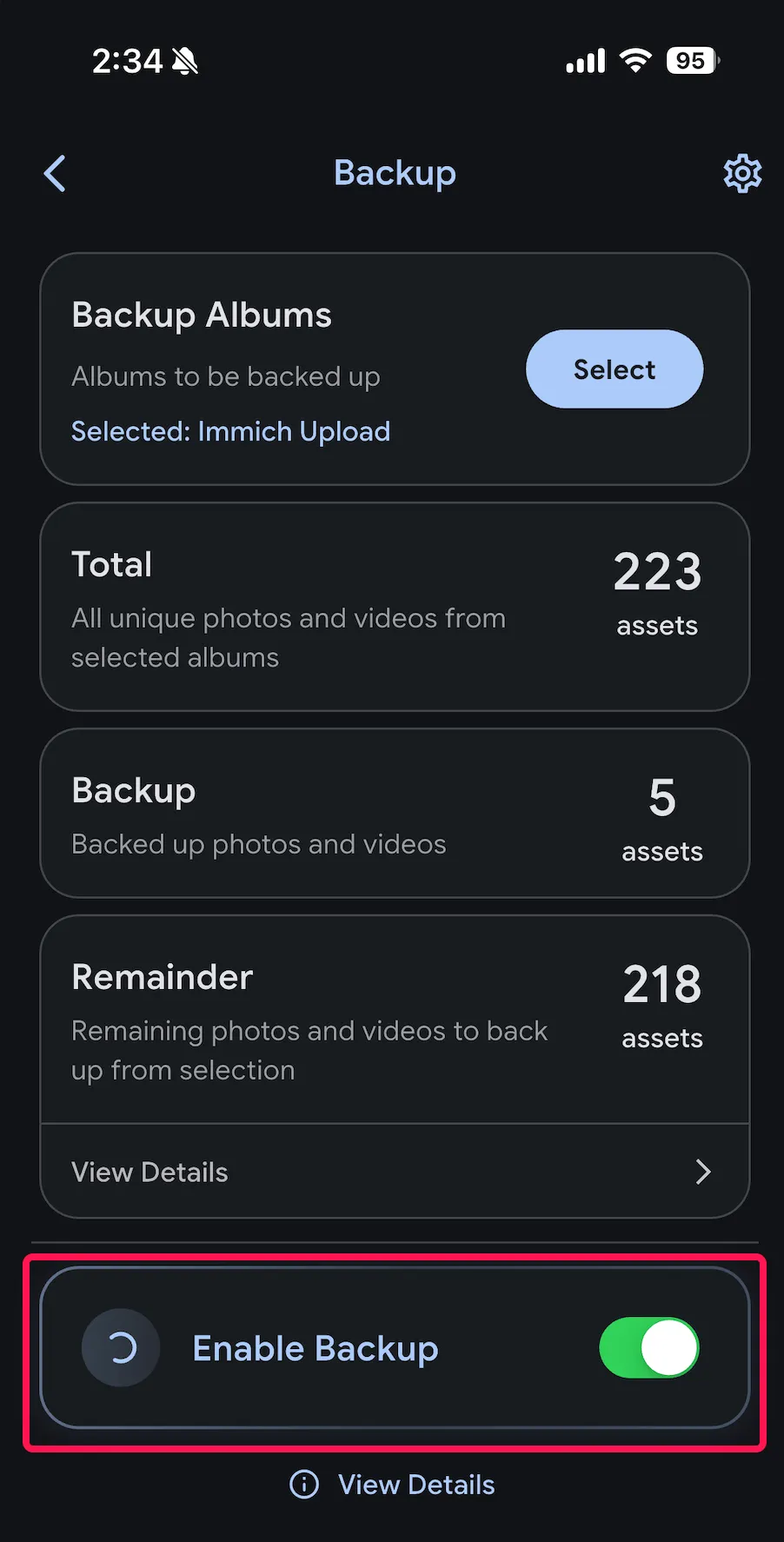Tap the Enable Backup label

316,1348
